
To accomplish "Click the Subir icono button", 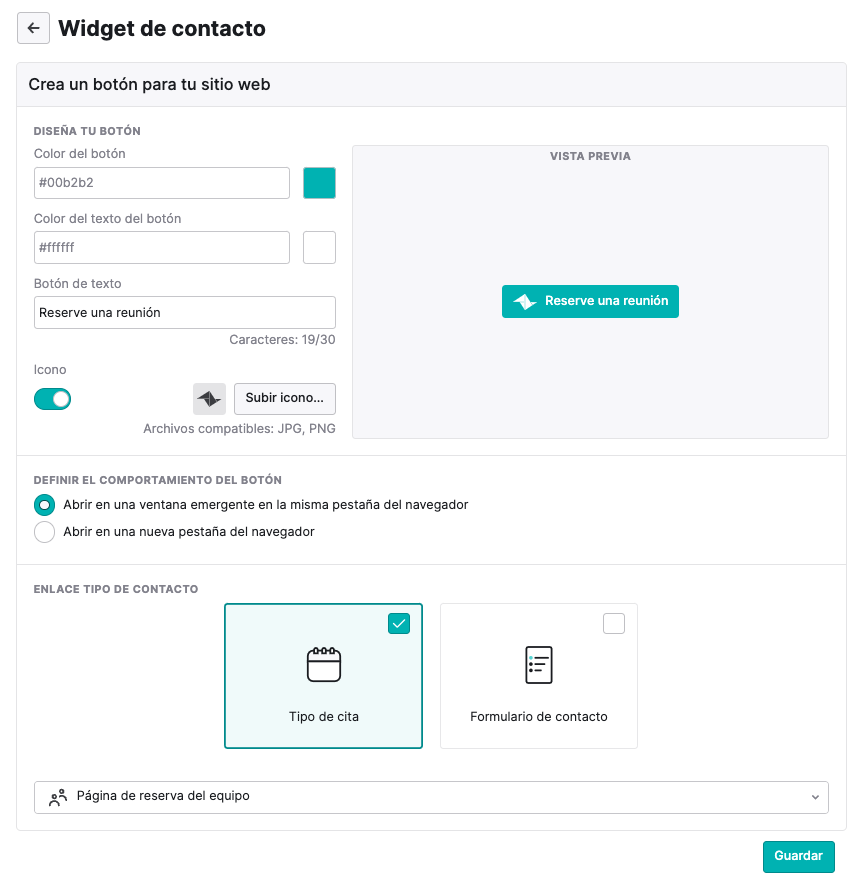I will tap(285, 398).
